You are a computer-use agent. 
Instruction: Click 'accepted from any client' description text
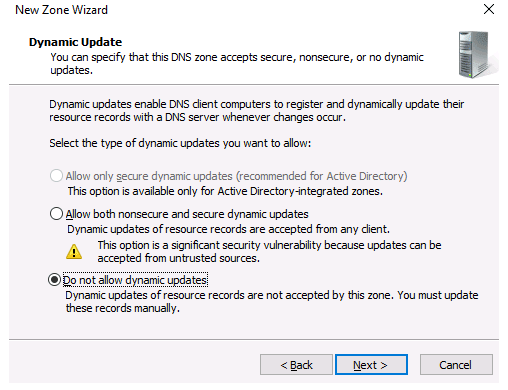228,229
